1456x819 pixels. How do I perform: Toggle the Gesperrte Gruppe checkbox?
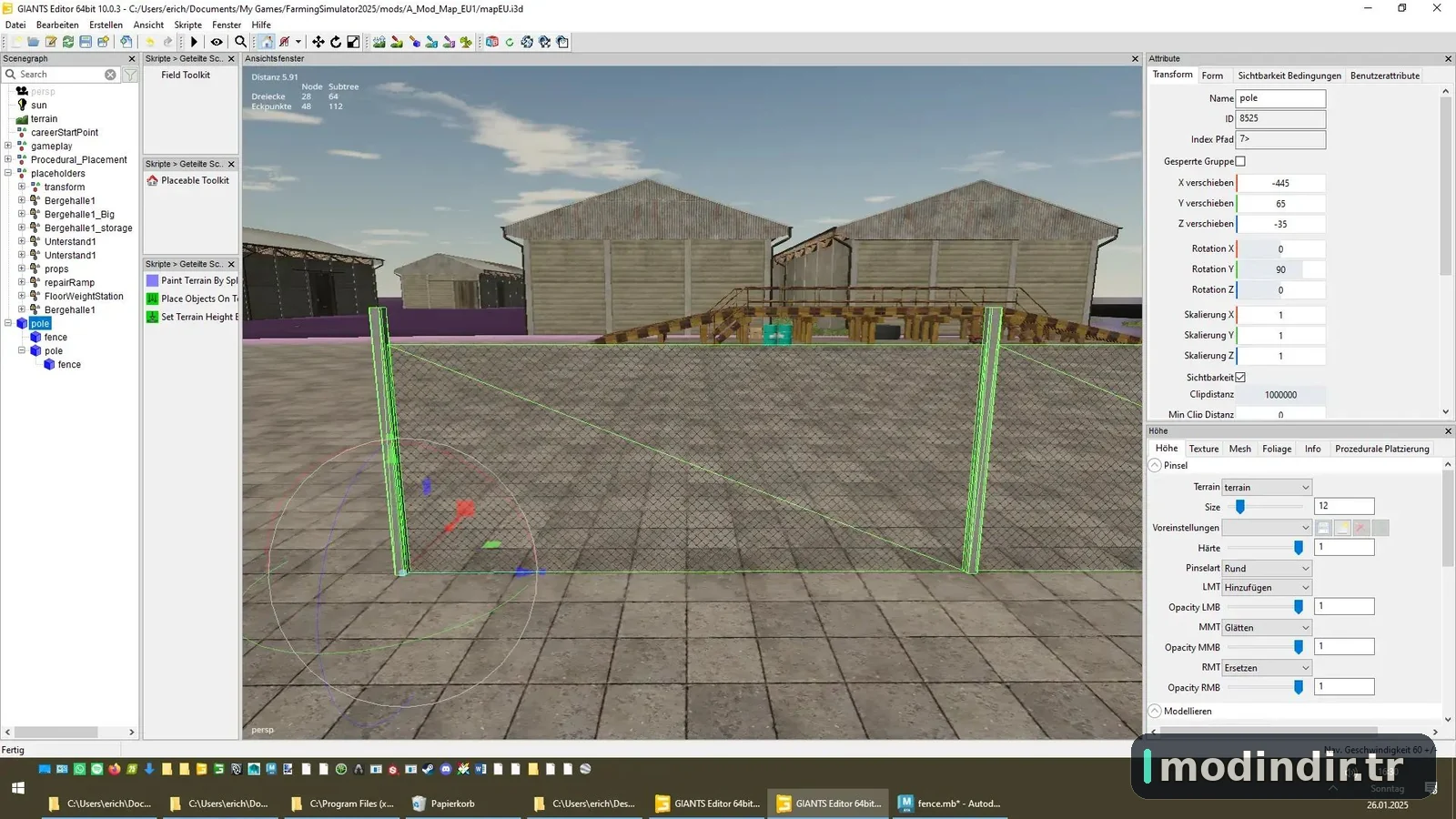click(x=1239, y=161)
